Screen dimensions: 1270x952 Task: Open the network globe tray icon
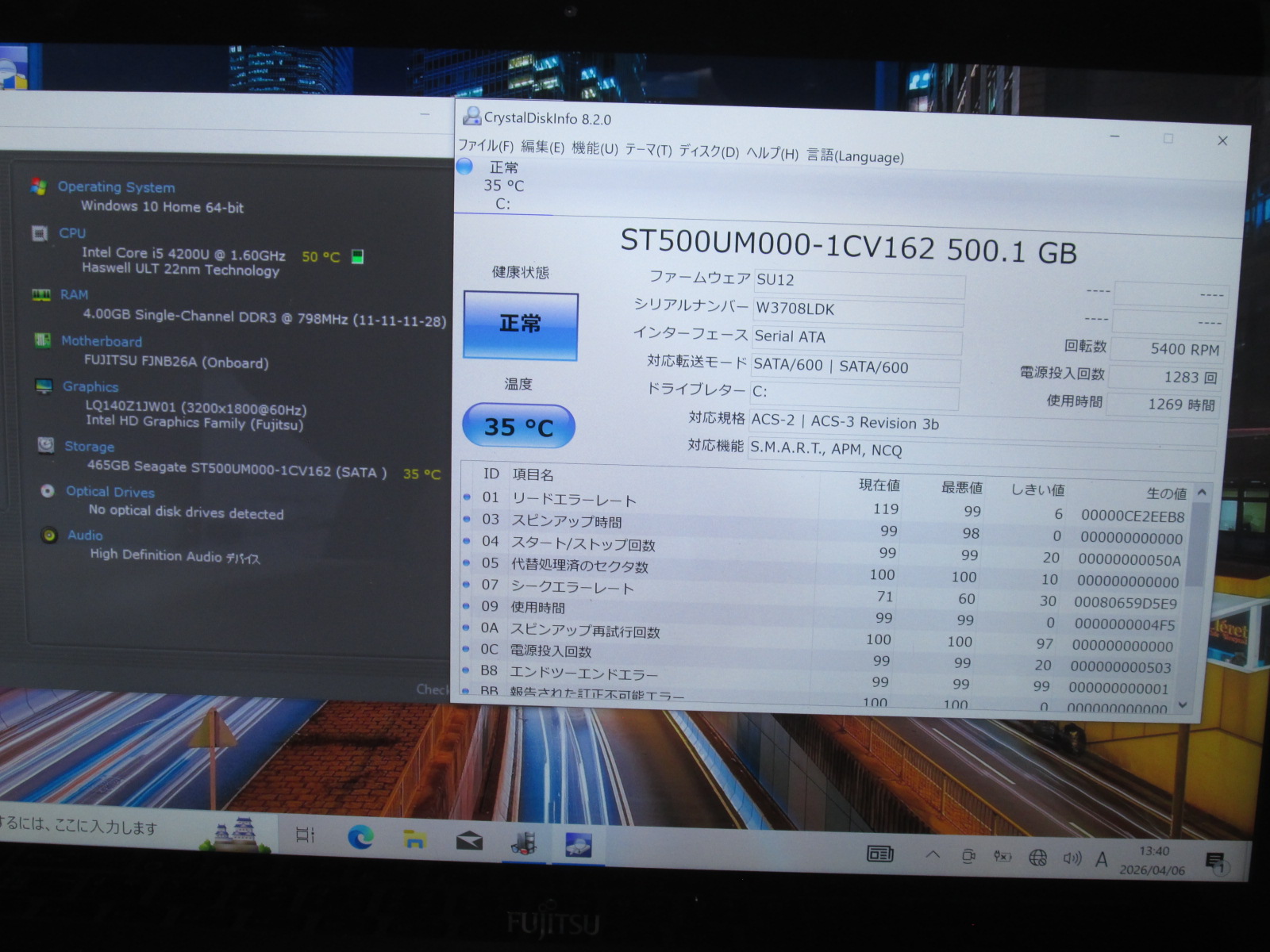pos(1037,858)
